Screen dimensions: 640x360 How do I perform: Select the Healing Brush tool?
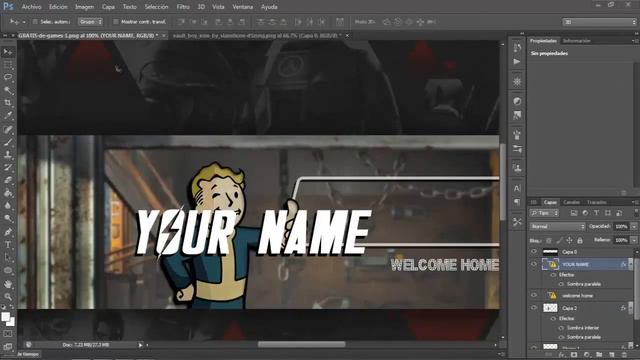coord(8,130)
